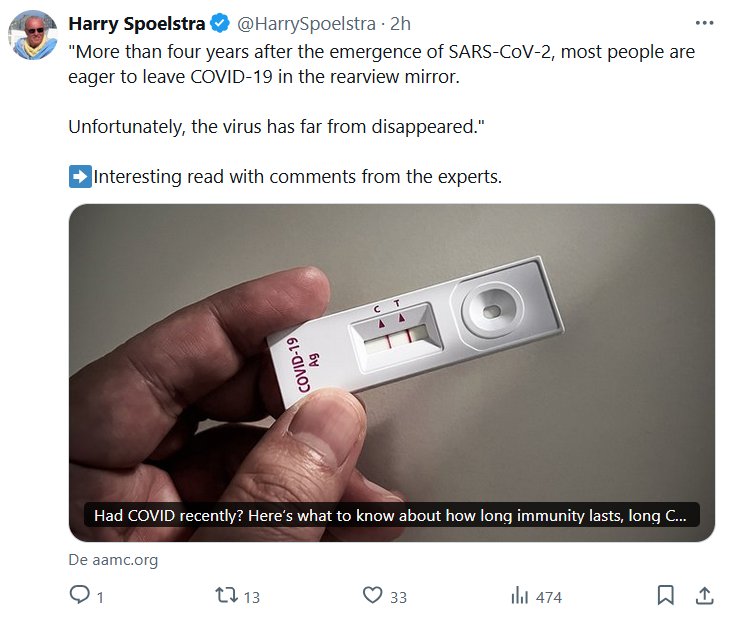This screenshot has width=732, height=618.
Task: Bookmark this post
Action: 665,596
